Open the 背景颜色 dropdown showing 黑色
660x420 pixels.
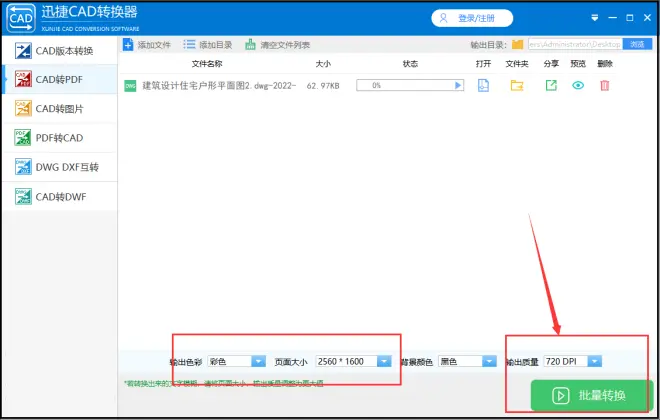point(467,361)
